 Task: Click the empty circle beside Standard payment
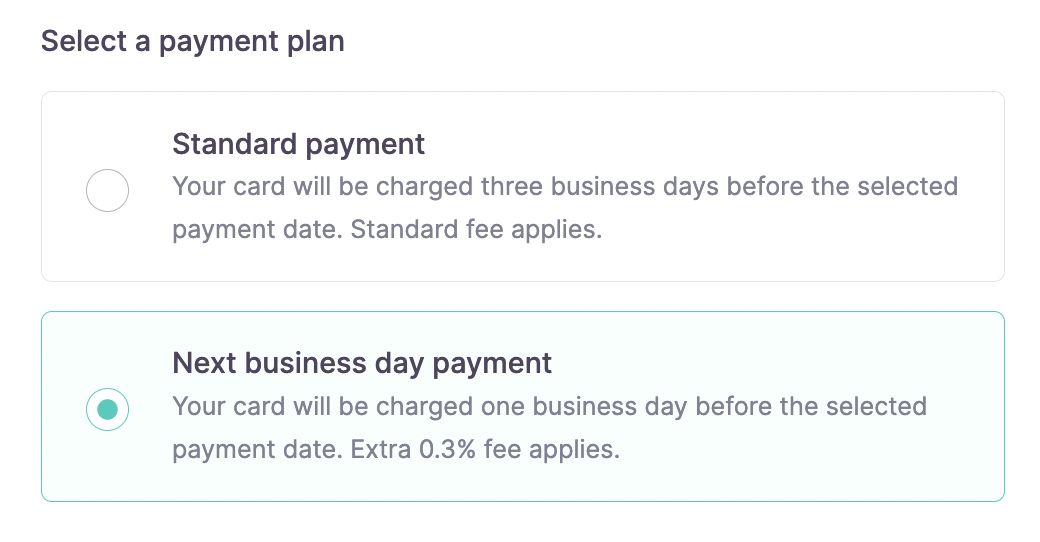(107, 190)
